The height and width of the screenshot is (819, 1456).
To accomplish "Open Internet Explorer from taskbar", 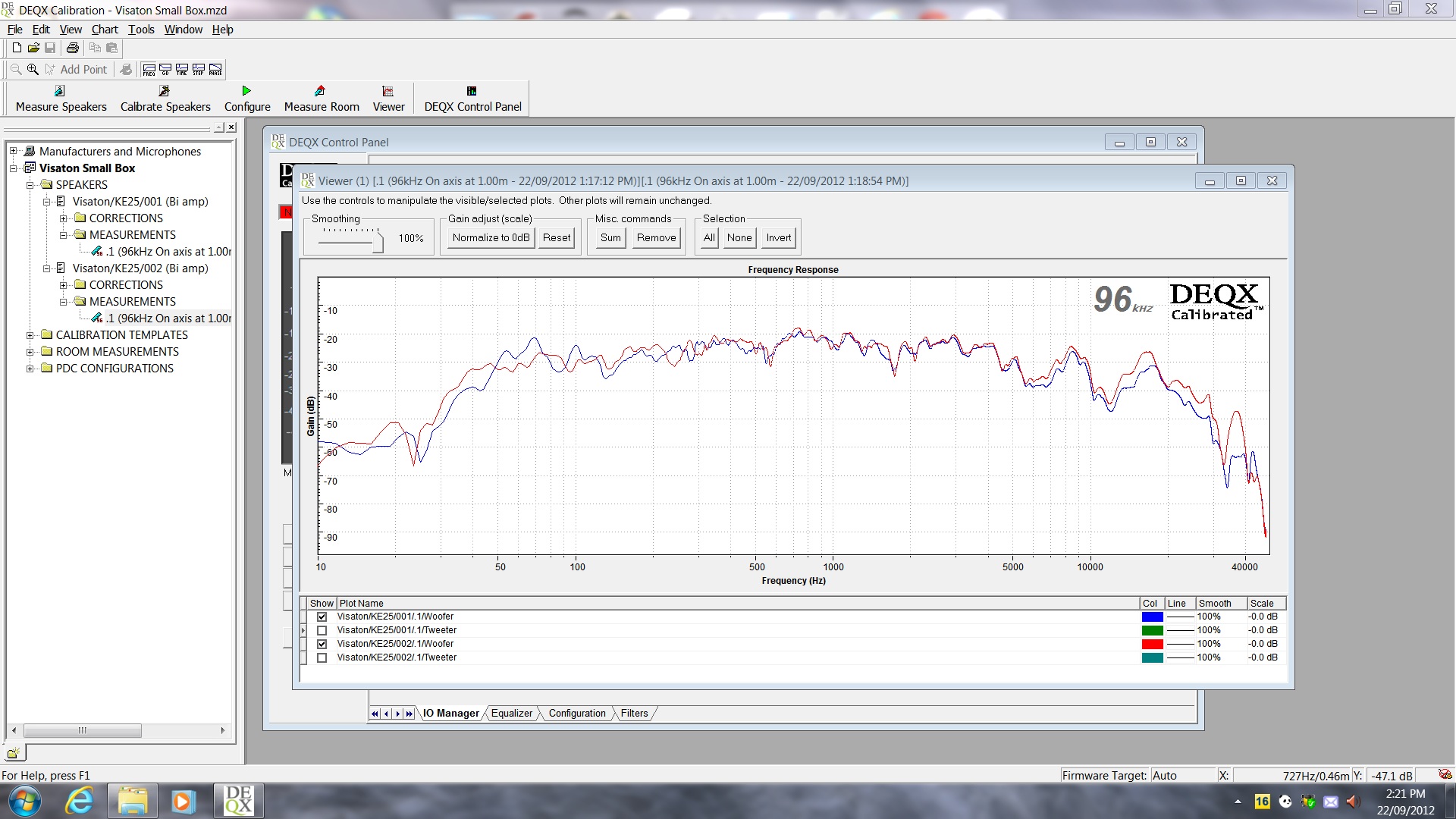I will click(80, 801).
